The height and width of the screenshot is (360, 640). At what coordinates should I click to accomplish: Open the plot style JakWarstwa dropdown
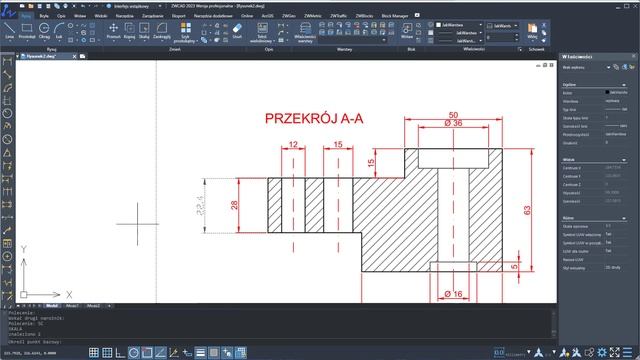tap(502, 26)
